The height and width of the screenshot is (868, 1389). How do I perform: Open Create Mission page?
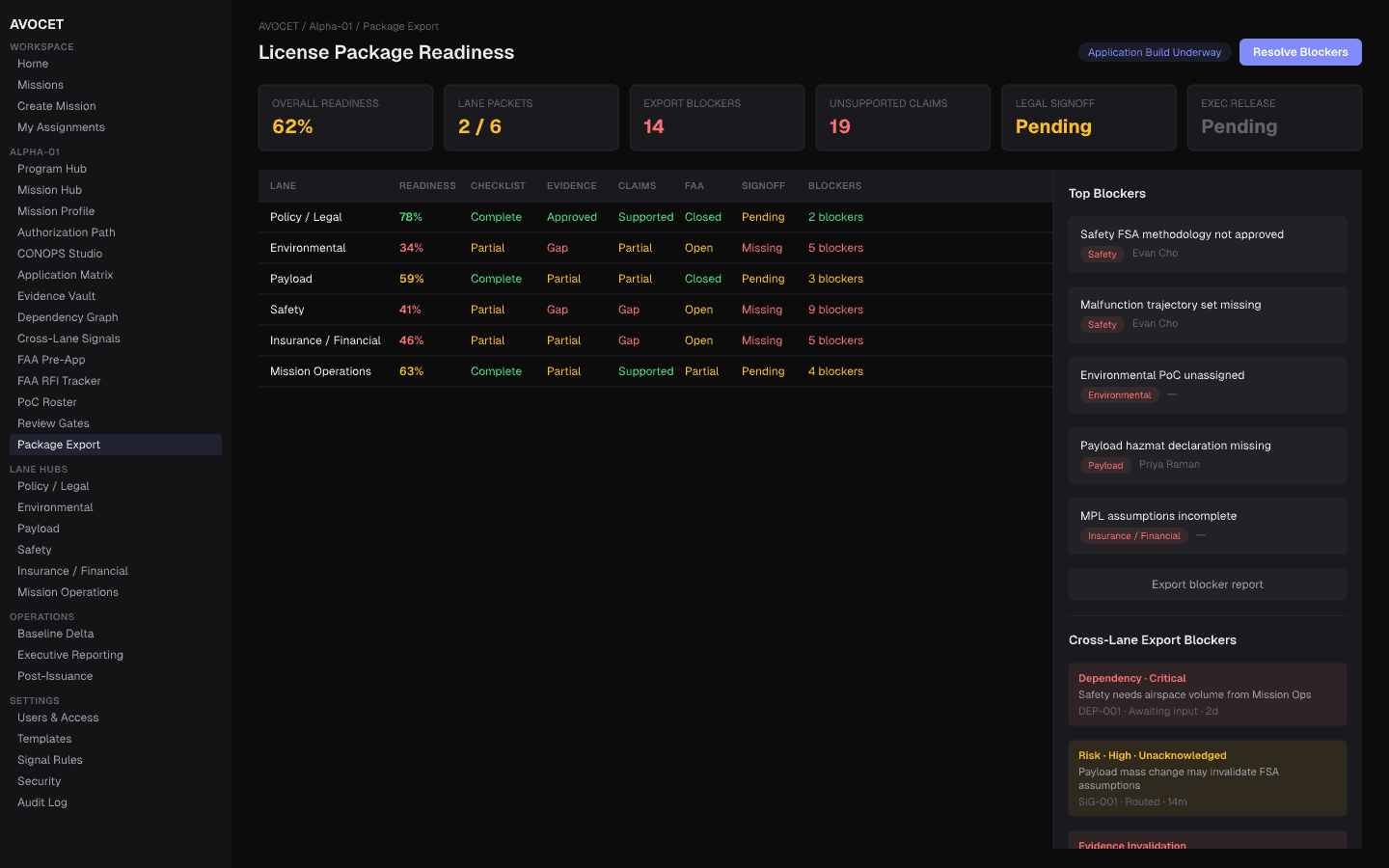(x=116, y=106)
